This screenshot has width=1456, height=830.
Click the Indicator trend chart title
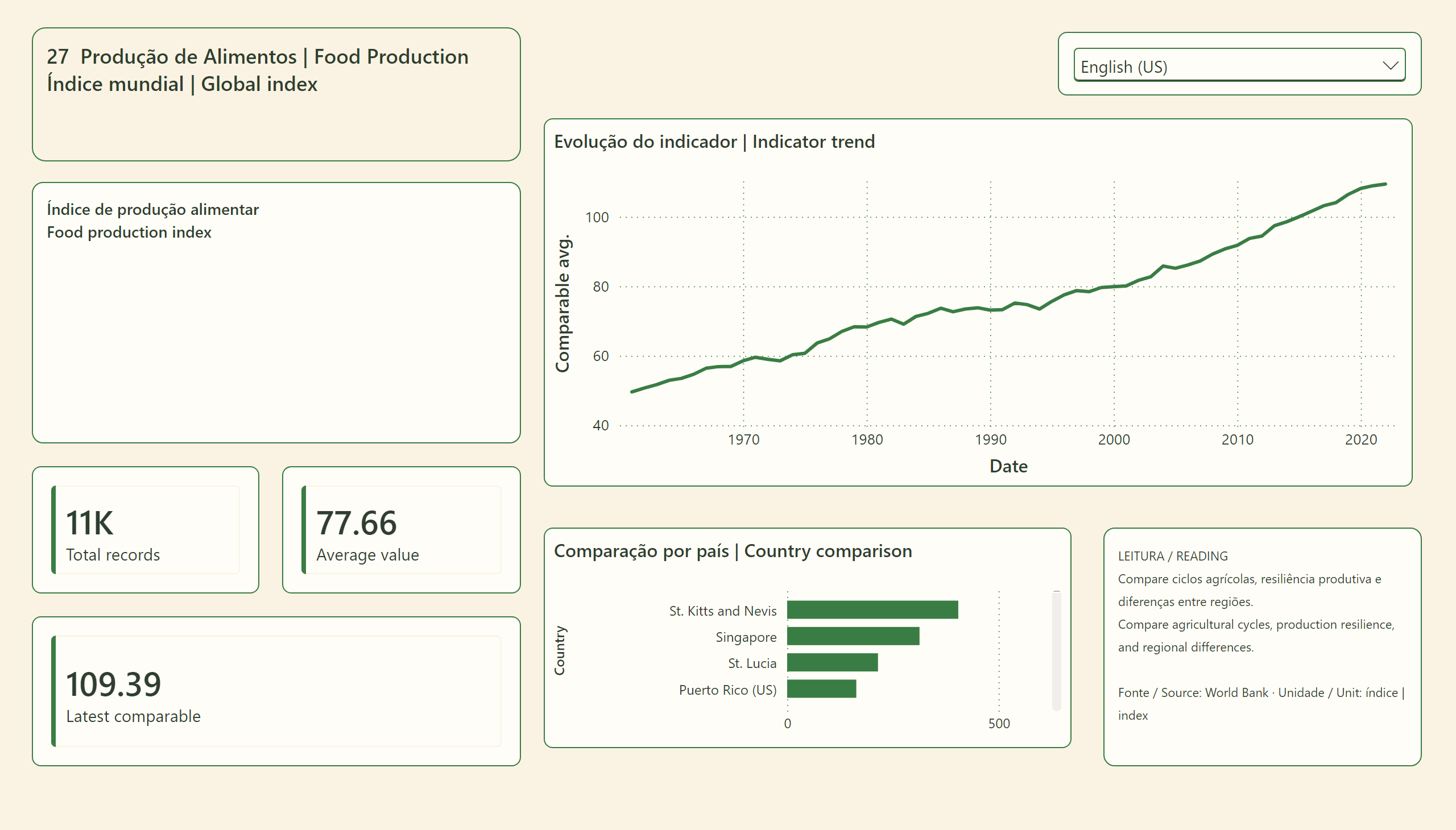[714, 142]
